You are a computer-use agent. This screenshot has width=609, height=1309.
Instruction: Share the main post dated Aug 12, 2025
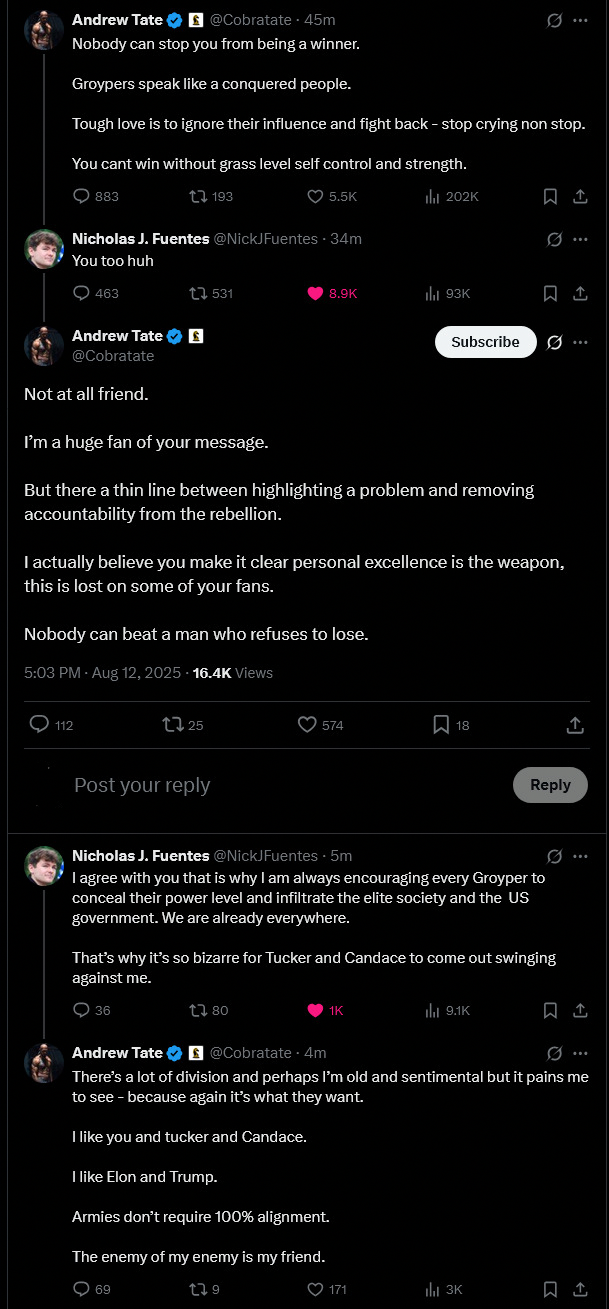575,725
